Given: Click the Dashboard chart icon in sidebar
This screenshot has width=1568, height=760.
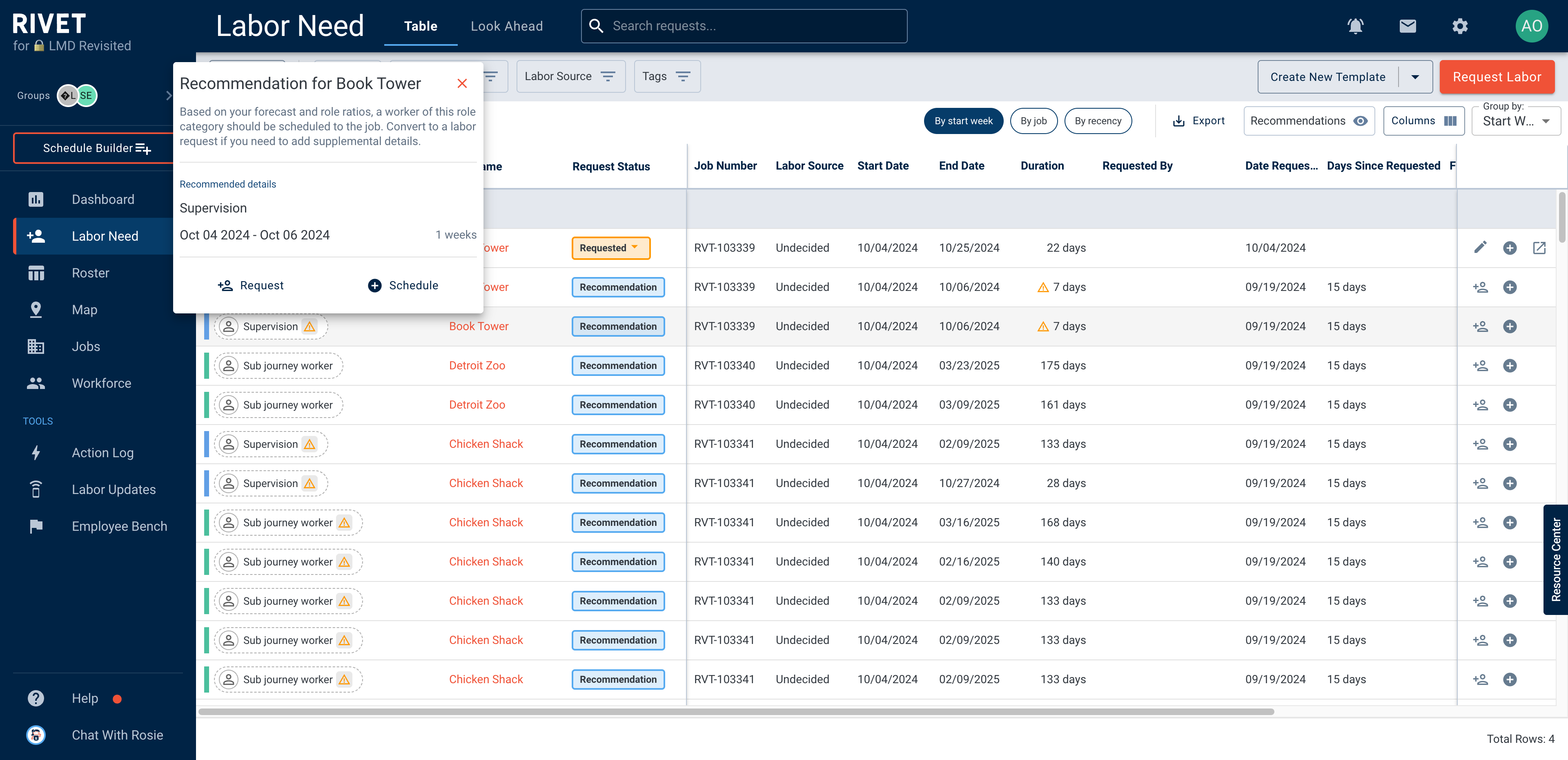Looking at the screenshot, I should coord(36,199).
